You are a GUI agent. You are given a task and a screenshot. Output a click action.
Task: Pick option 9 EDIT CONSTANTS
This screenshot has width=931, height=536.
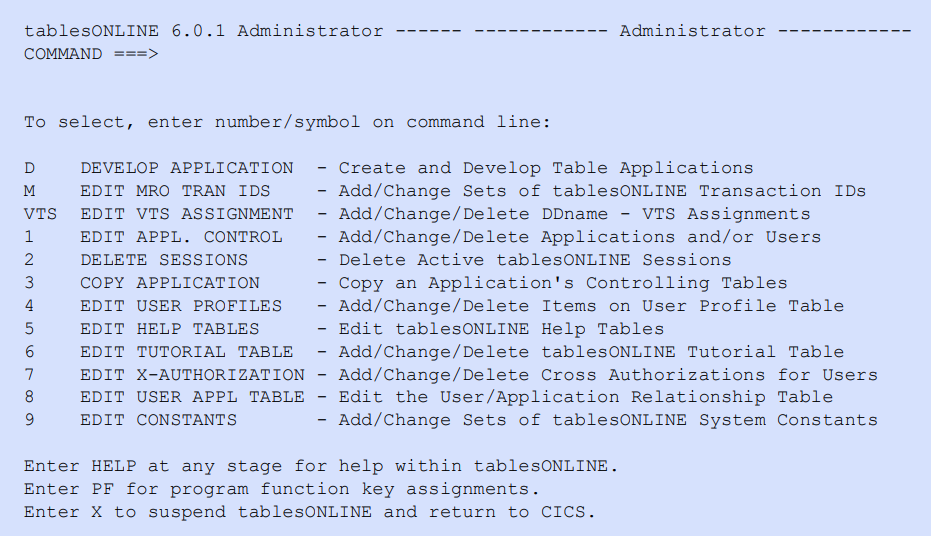pyautogui.click(x=131, y=420)
